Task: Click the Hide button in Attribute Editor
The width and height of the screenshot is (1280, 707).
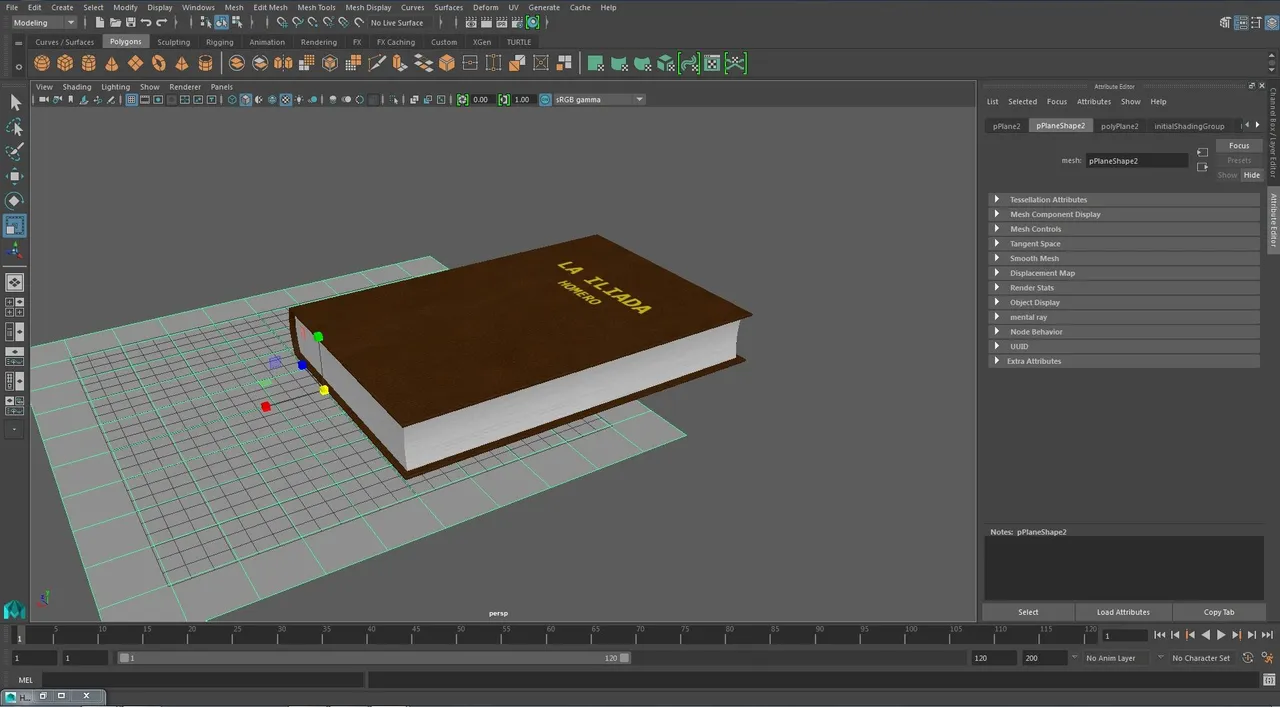Action: [x=1251, y=175]
